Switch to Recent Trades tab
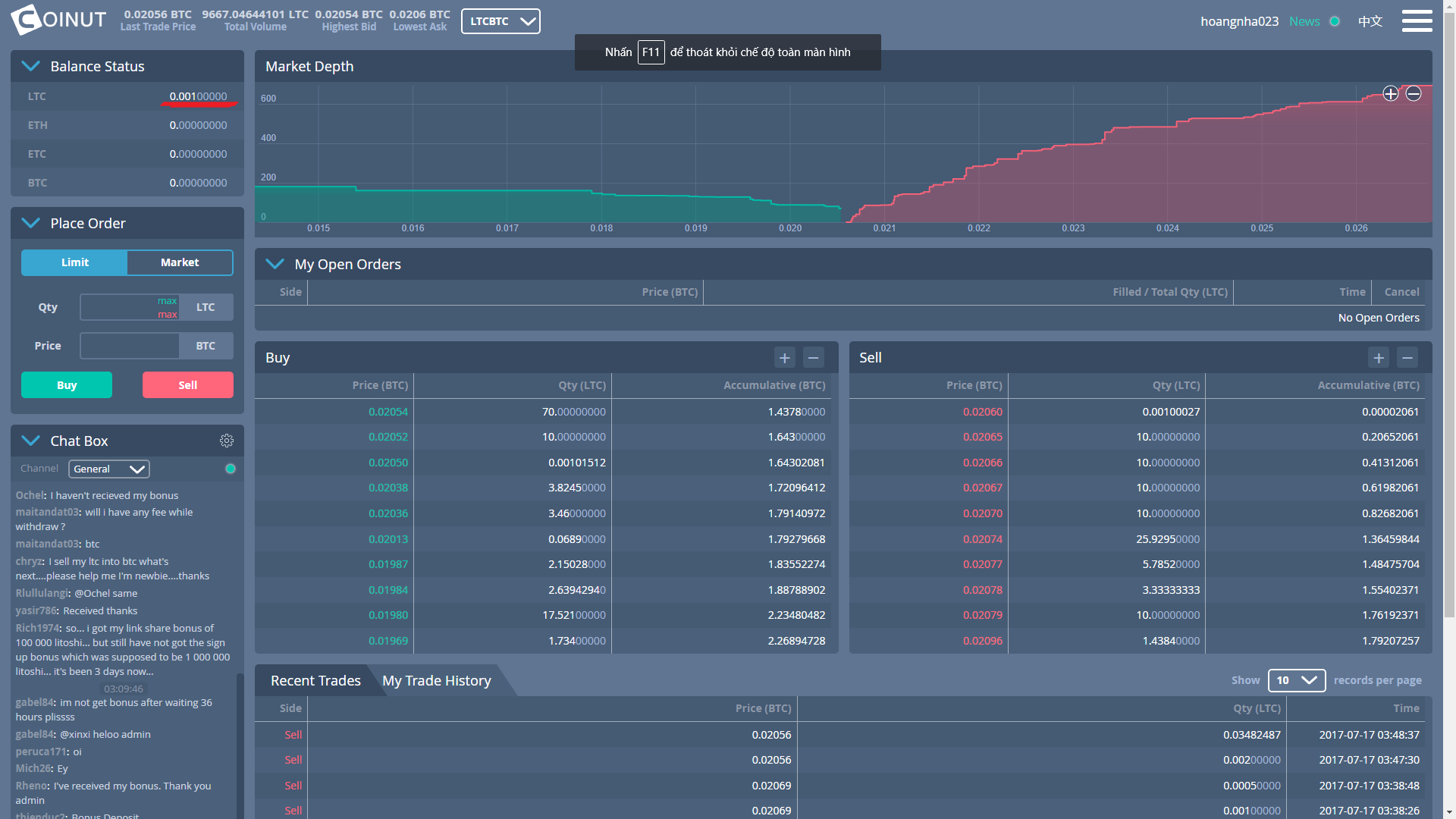This screenshot has width=1456, height=819. click(315, 680)
